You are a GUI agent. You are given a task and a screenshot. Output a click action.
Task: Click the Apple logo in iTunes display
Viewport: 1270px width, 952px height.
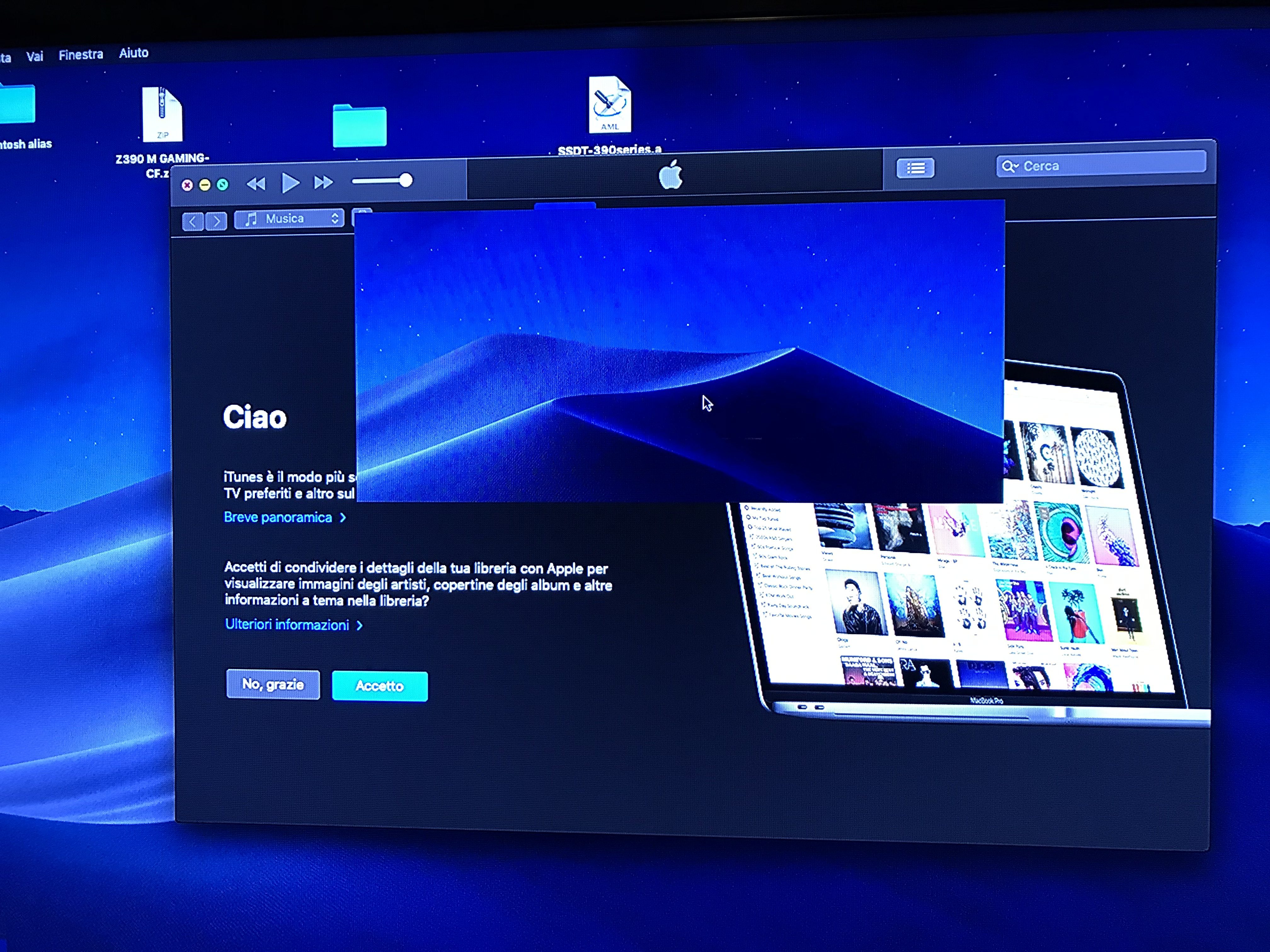click(x=670, y=174)
